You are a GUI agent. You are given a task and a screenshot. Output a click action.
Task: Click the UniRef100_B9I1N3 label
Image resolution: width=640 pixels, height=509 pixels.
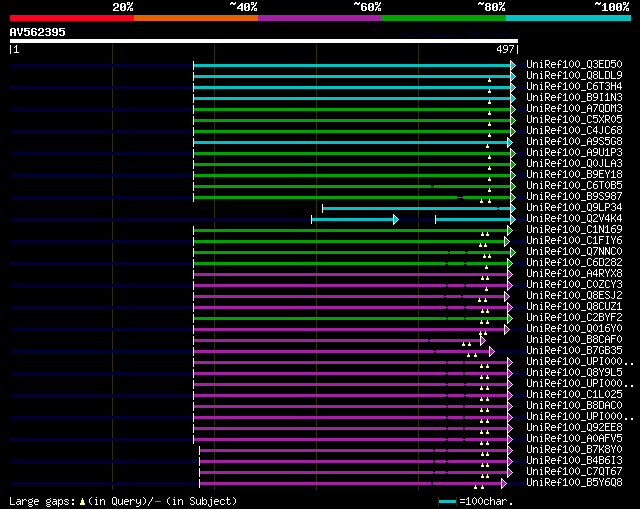click(x=574, y=97)
